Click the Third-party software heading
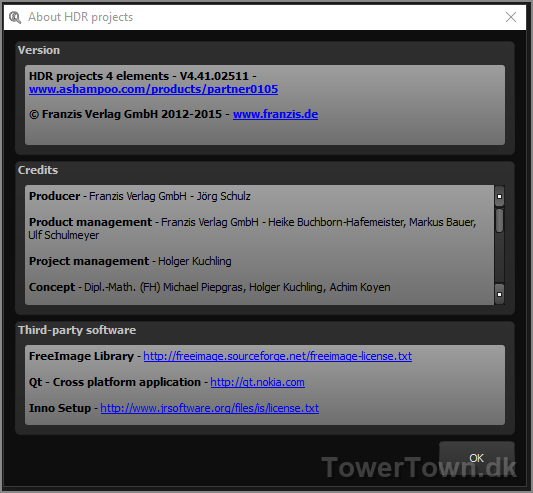Screen dimensions: 533x493 pyautogui.click(x=77, y=330)
